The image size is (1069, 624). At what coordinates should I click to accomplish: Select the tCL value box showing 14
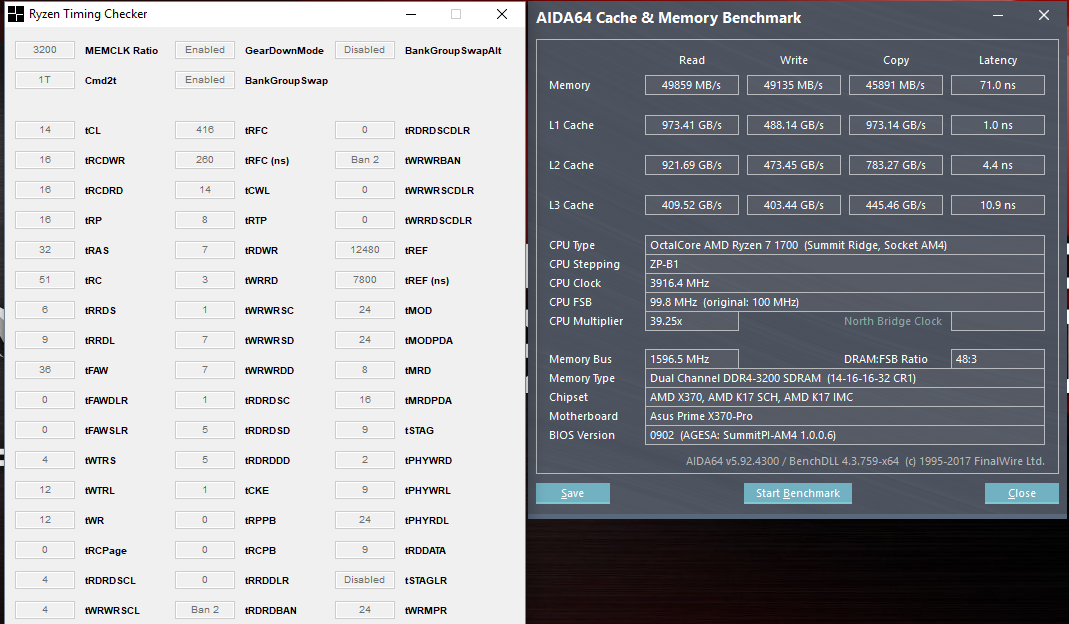click(x=45, y=130)
